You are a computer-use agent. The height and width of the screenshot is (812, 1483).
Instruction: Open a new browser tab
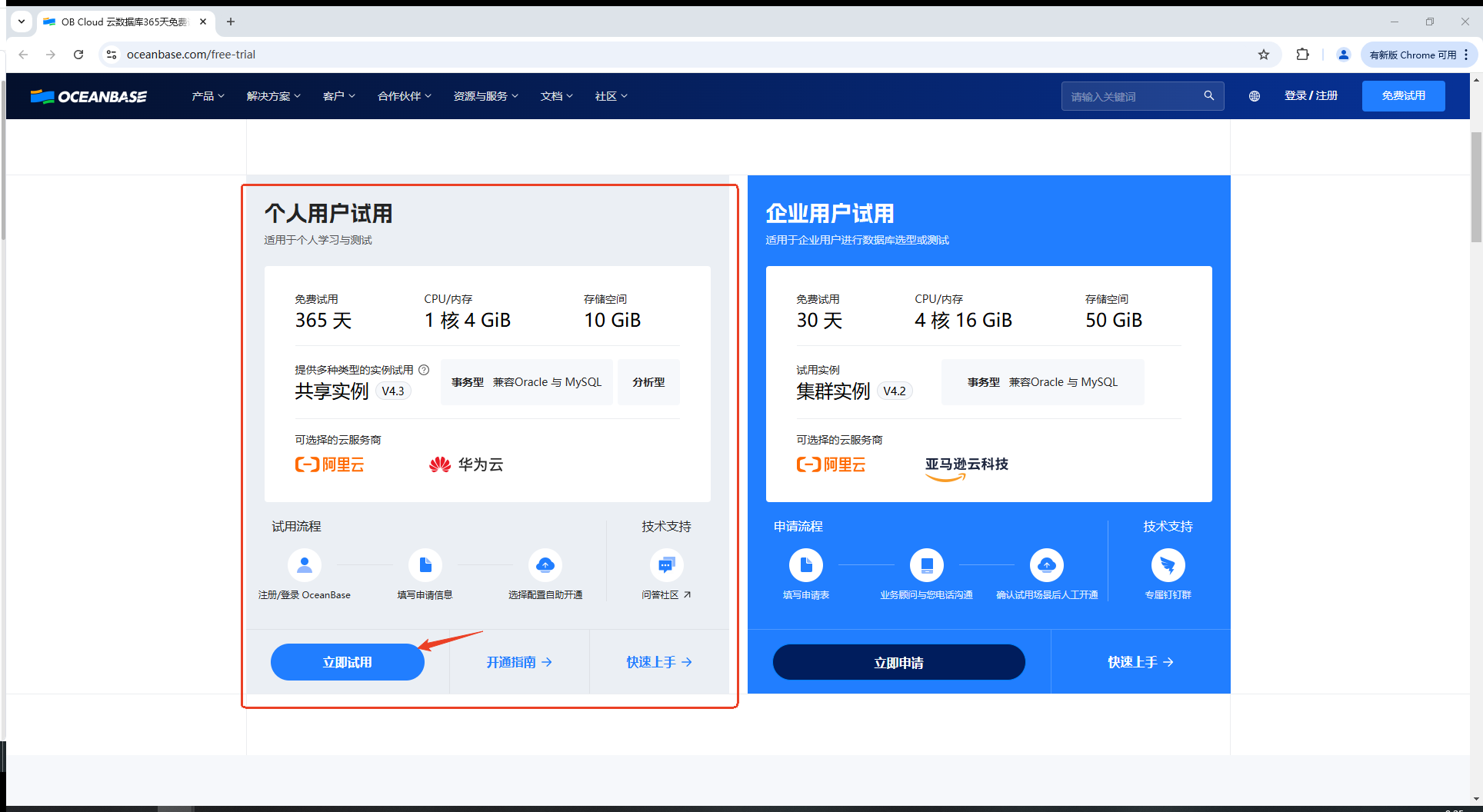point(231,22)
